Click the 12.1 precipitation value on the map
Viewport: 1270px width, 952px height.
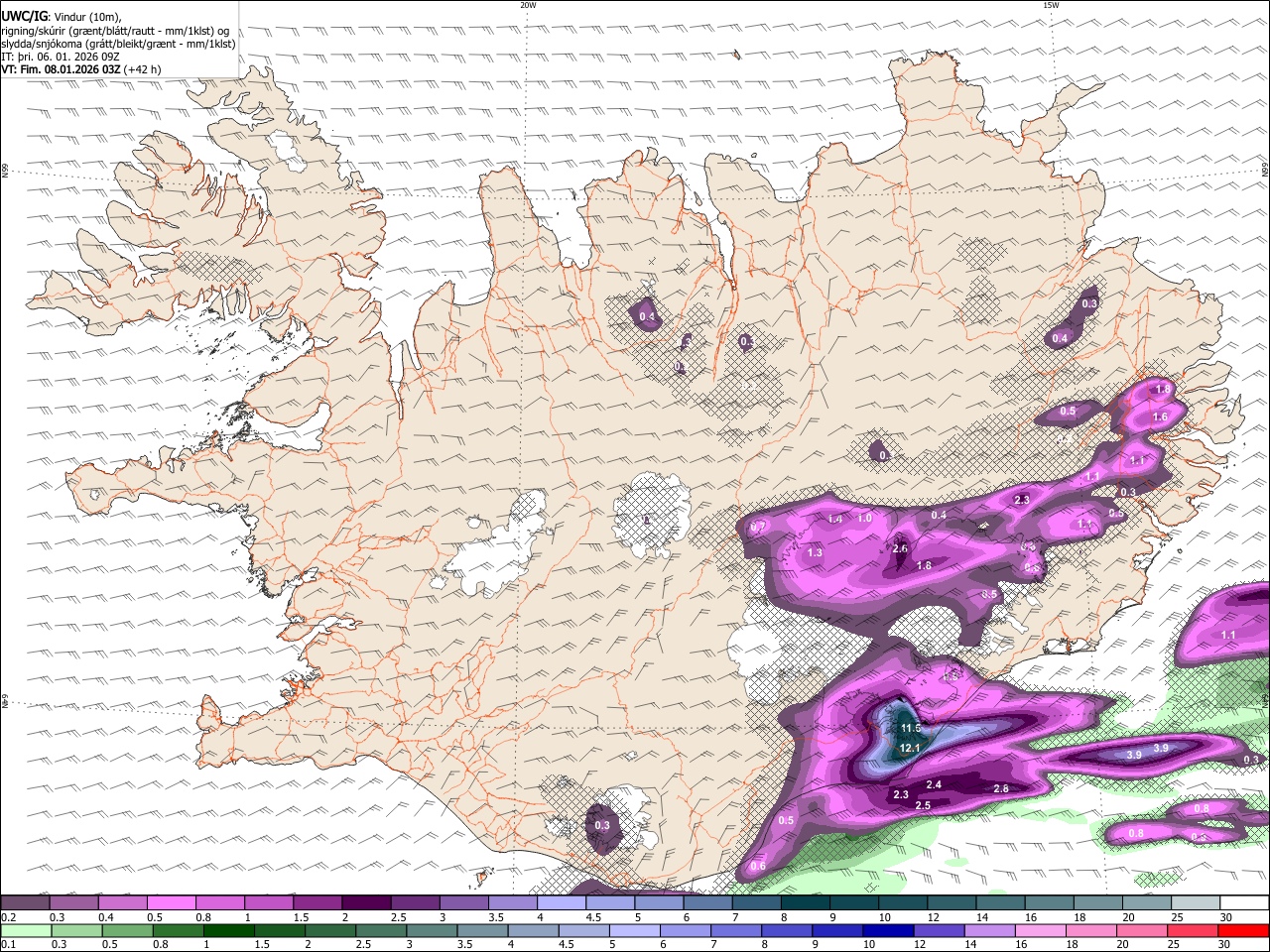tap(911, 748)
